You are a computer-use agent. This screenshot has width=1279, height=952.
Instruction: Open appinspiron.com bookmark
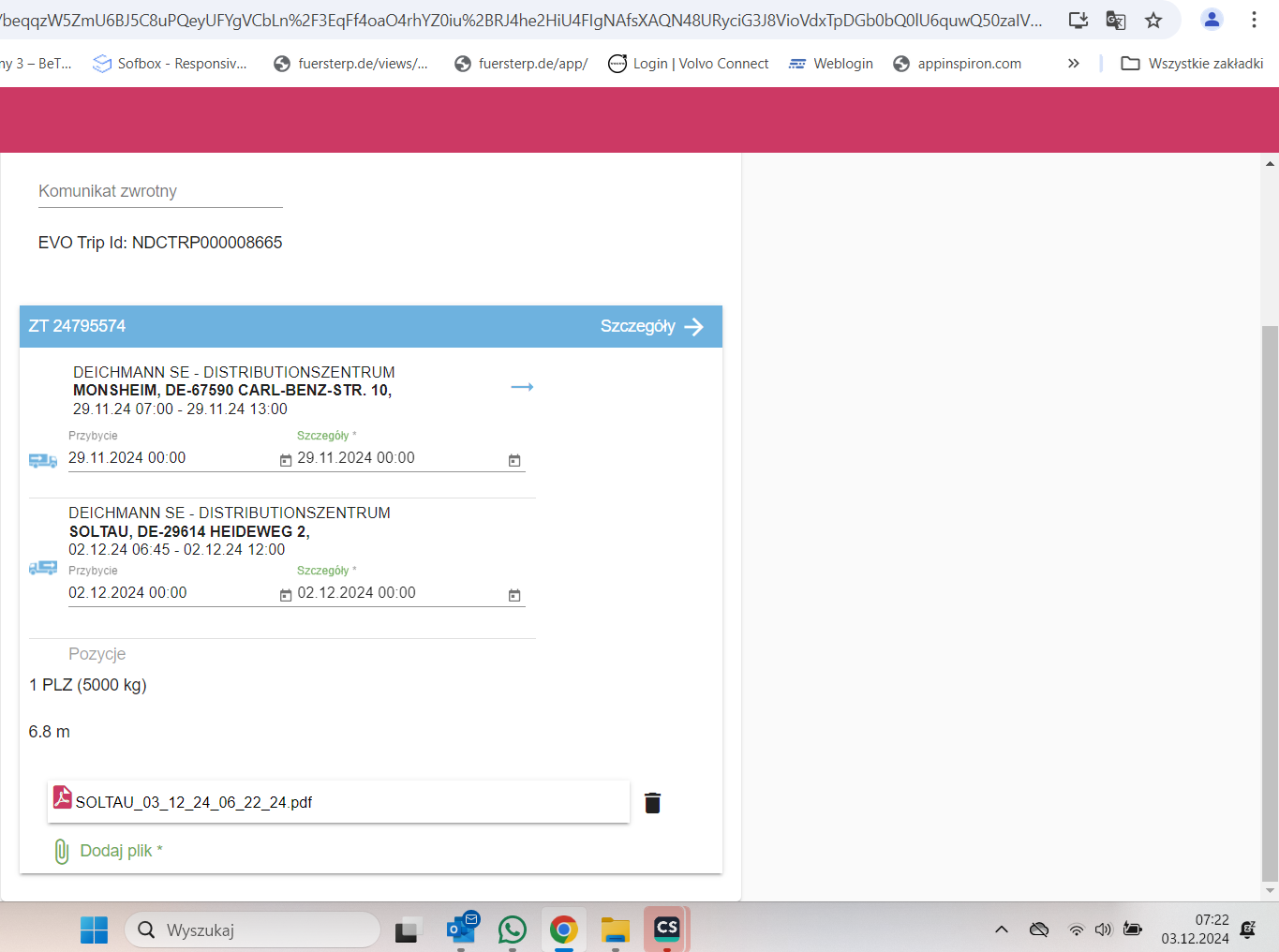click(x=957, y=64)
